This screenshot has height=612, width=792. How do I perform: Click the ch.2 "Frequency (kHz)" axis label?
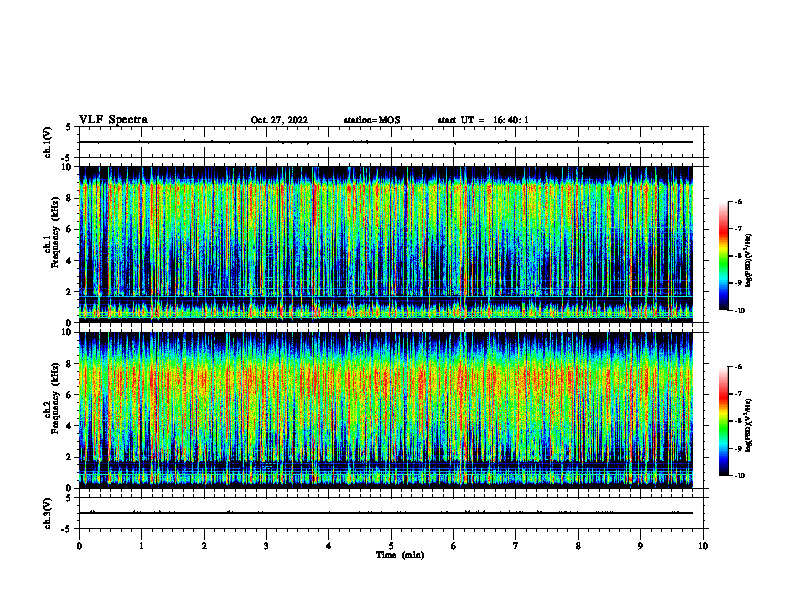[x=56, y=398]
